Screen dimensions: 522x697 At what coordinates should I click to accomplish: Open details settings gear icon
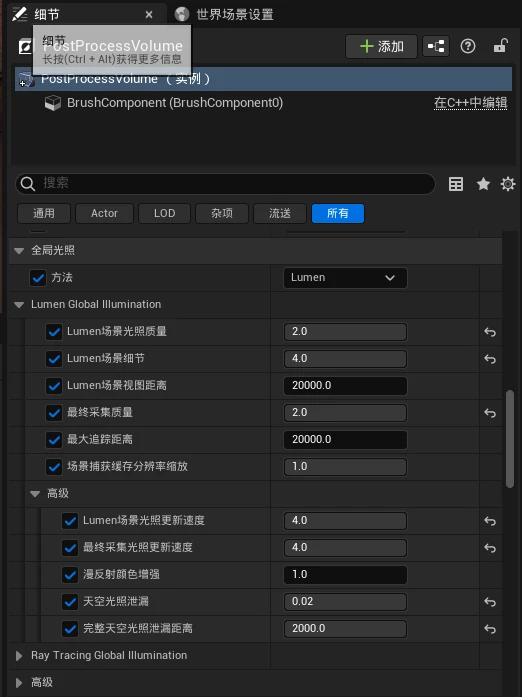point(508,184)
